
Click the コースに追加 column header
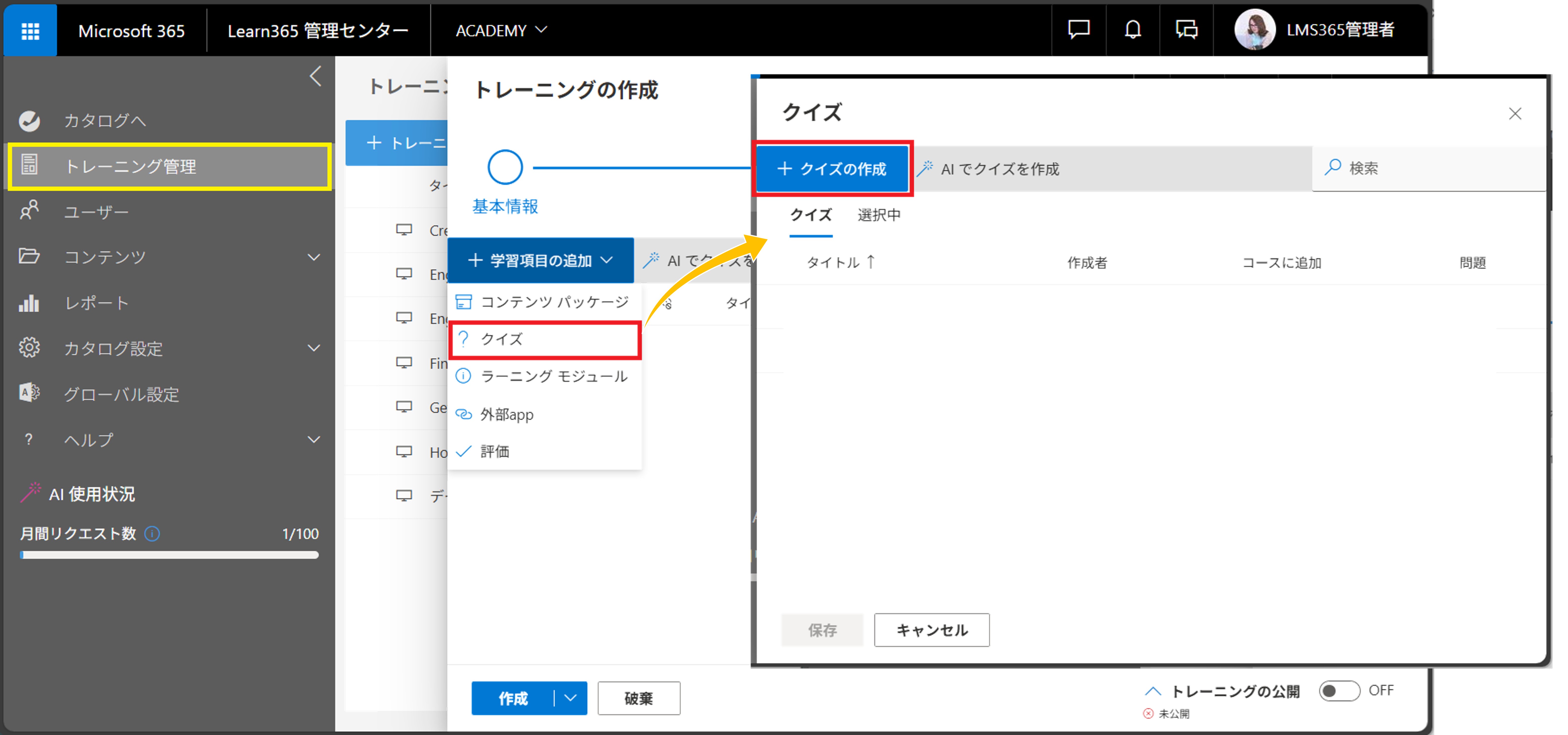(x=1281, y=263)
